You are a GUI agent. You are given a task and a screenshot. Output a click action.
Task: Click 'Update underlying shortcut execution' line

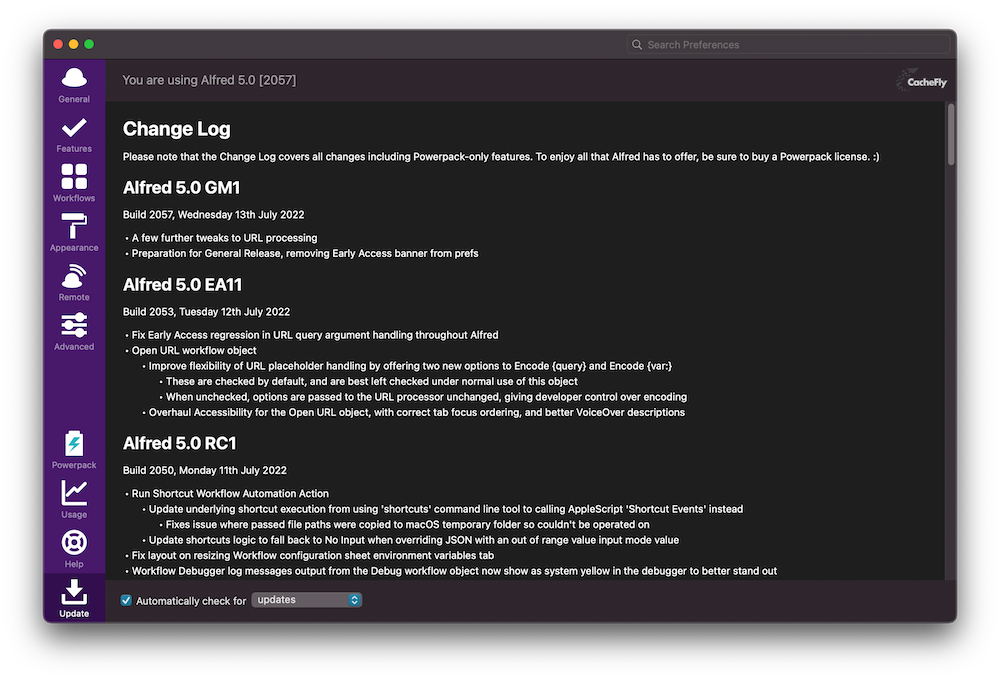[x=446, y=509]
